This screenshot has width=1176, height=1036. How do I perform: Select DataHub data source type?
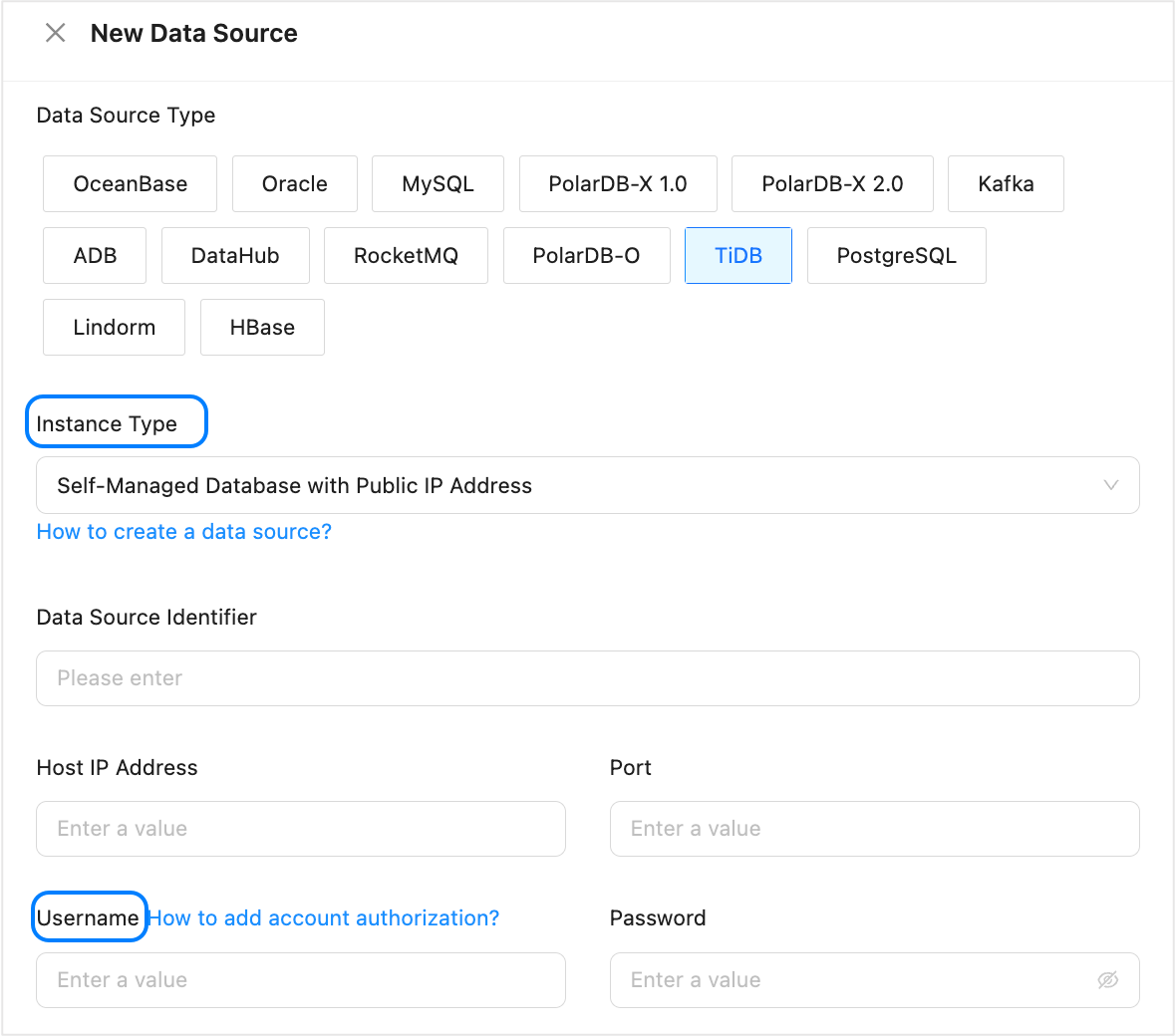point(235,256)
